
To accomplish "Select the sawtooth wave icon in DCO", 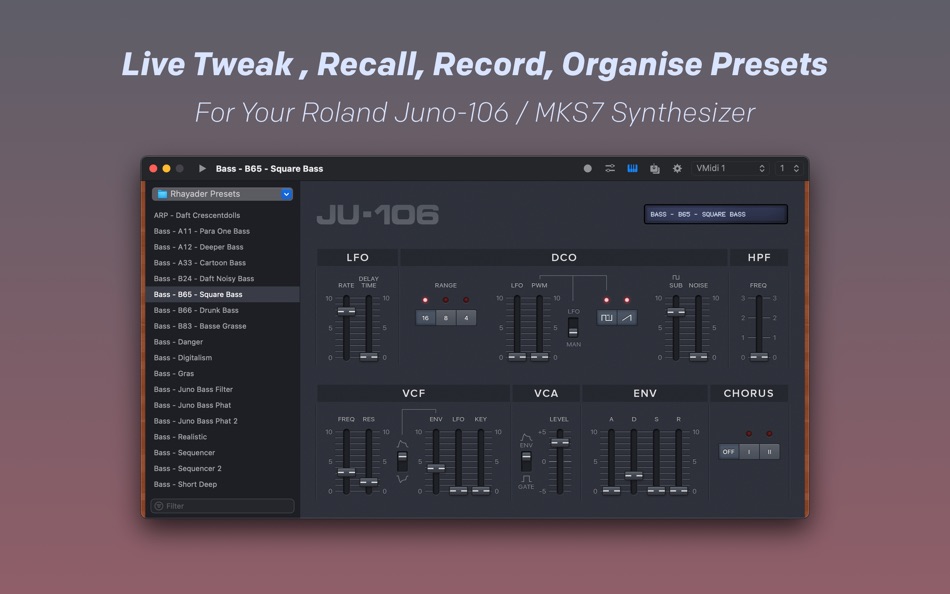I will (627, 317).
